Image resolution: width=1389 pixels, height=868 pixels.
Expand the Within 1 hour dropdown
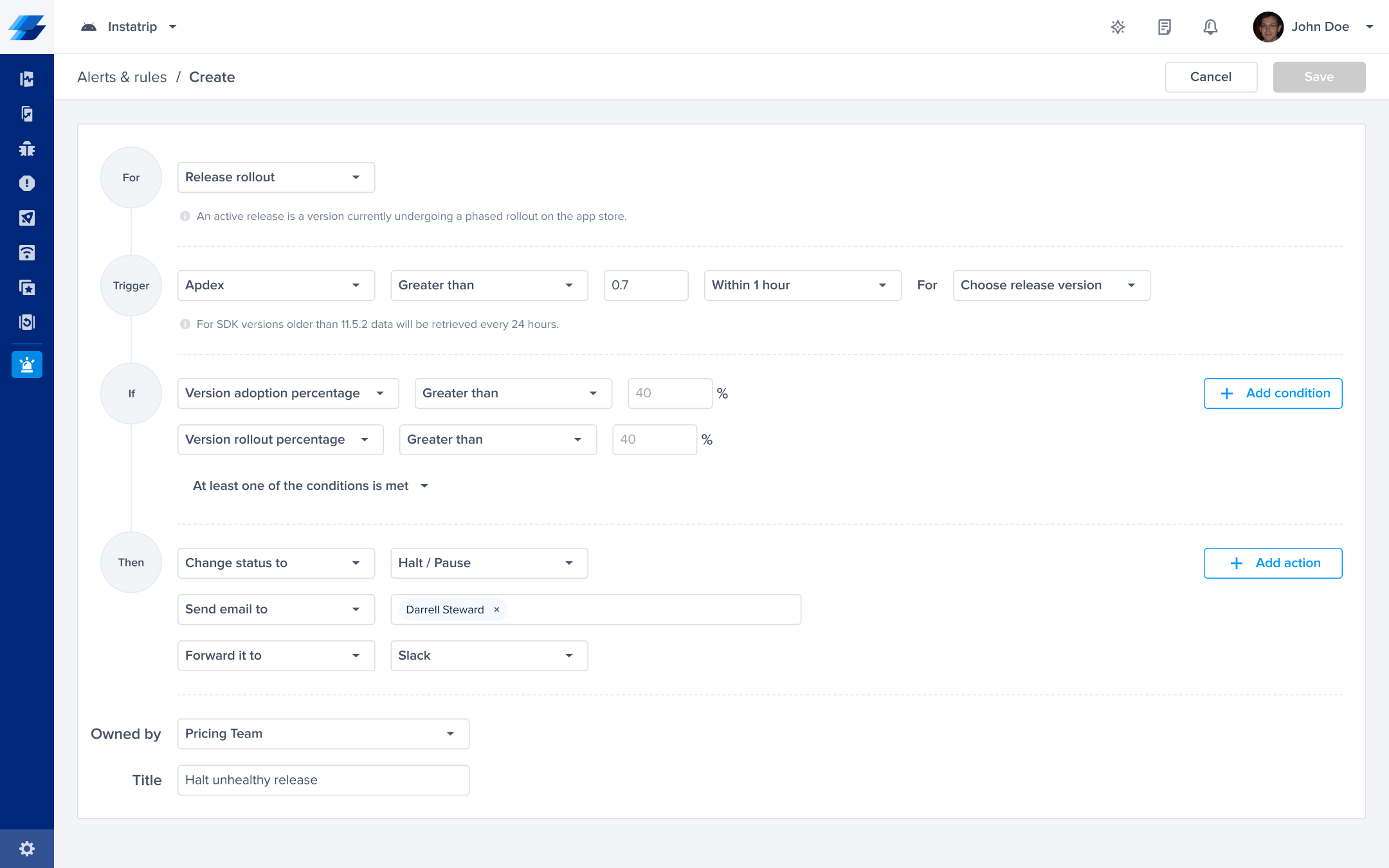tap(802, 285)
